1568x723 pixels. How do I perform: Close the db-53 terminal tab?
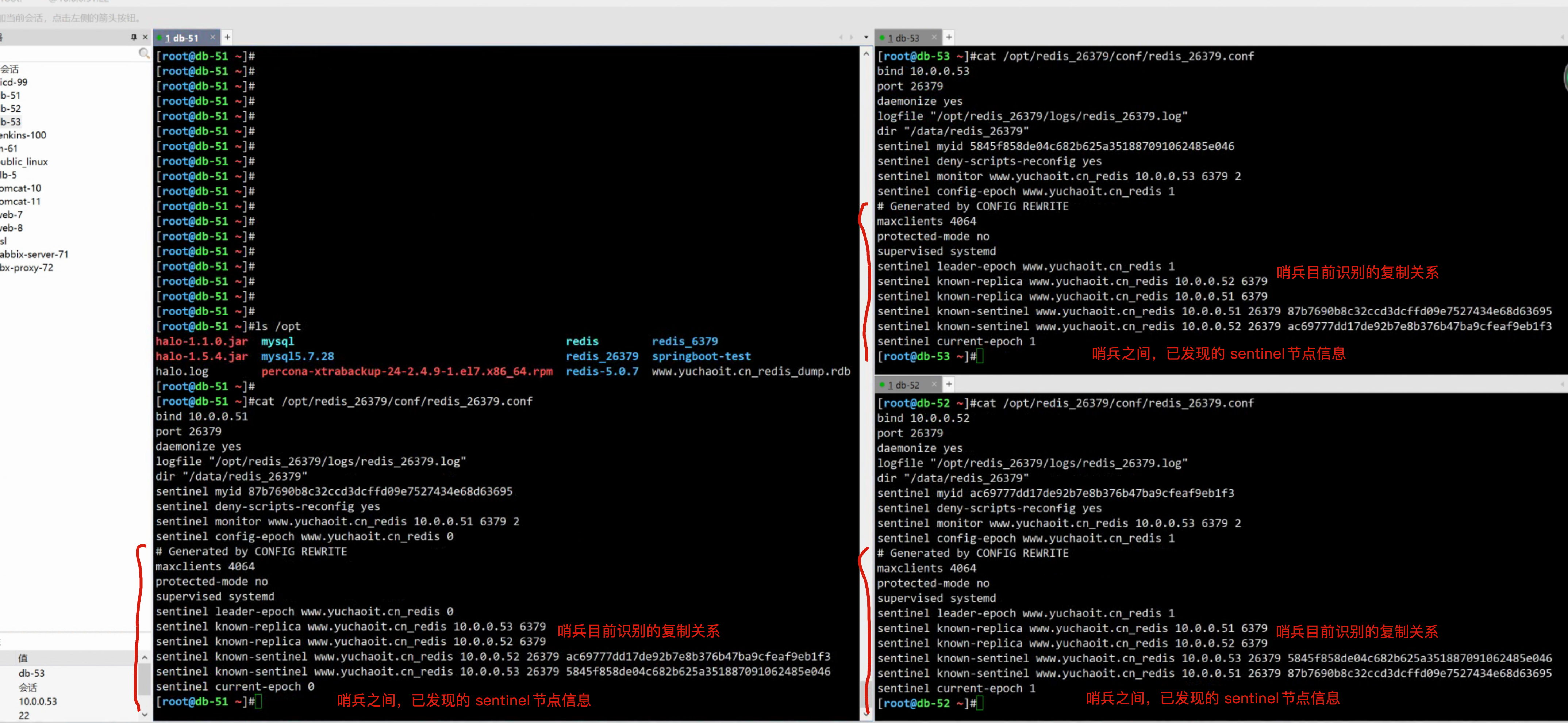point(934,37)
